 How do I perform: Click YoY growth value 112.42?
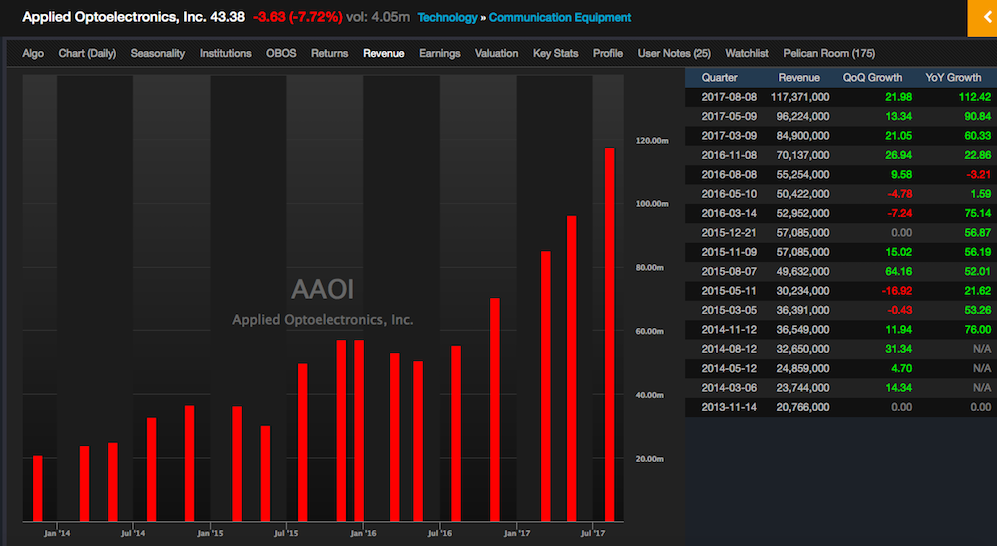[x=975, y=97]
